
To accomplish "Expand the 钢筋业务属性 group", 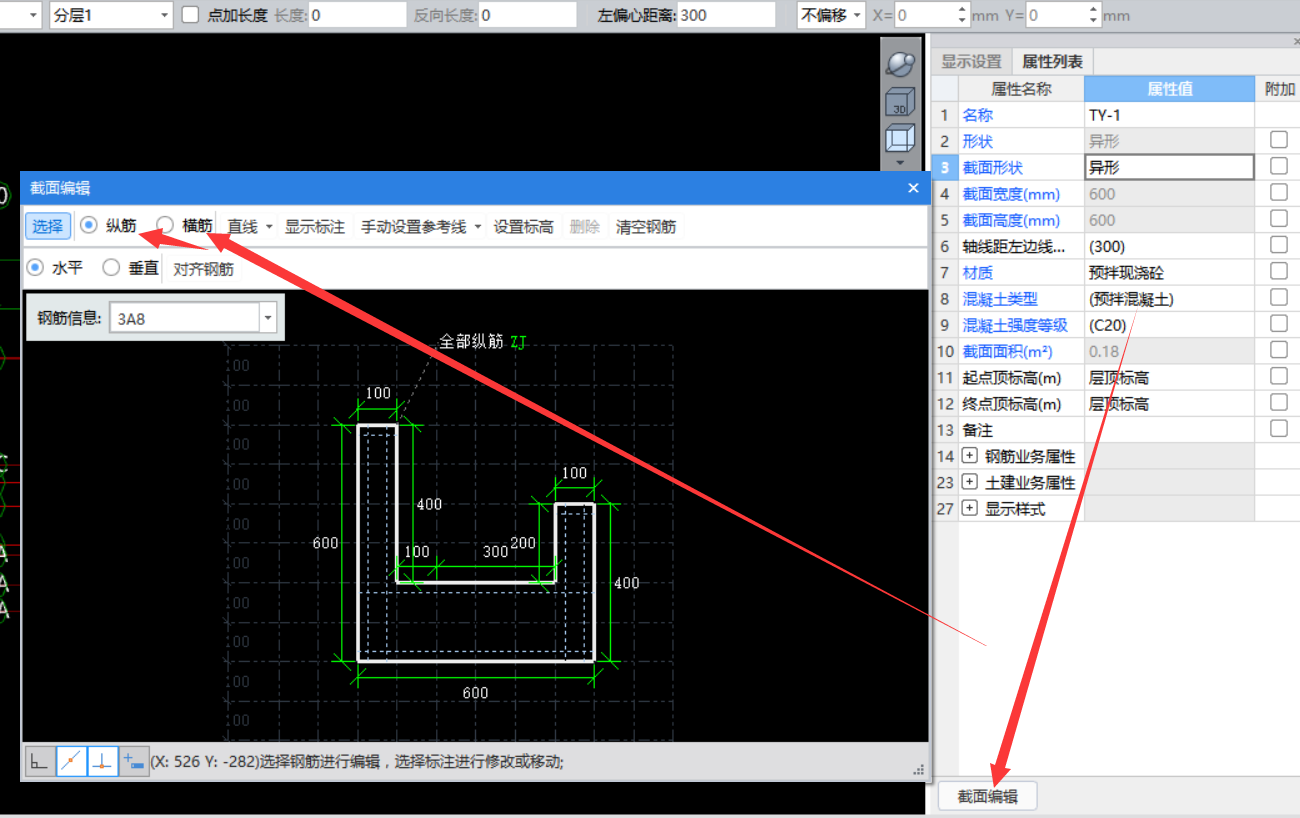I will [969, 456].
